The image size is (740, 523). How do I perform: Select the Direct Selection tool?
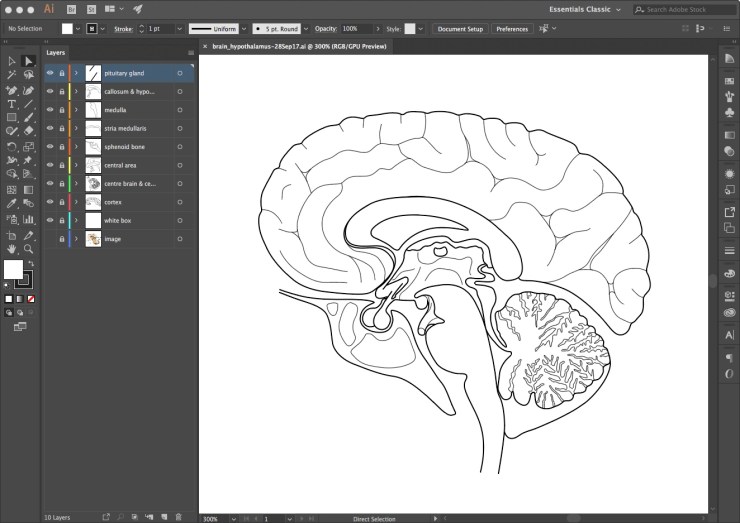coord(29,61)
